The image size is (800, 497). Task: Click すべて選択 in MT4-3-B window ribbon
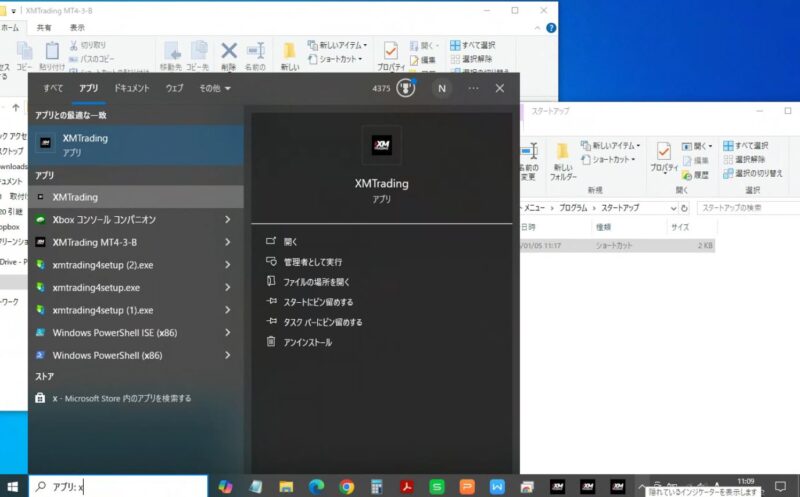pos(472,45)
